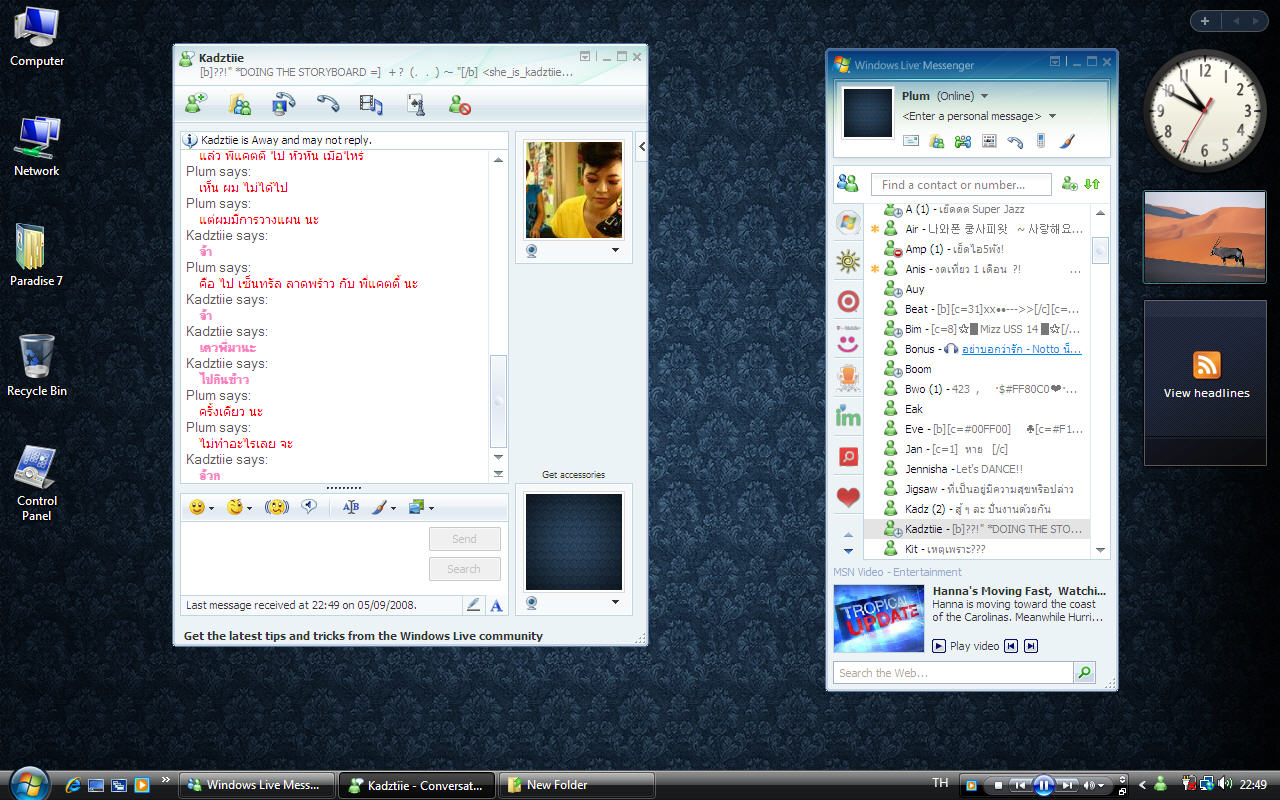Go to previous video in MSN panel
This screenshot has height=800, width=1280.
click(x=1011, y=646)
